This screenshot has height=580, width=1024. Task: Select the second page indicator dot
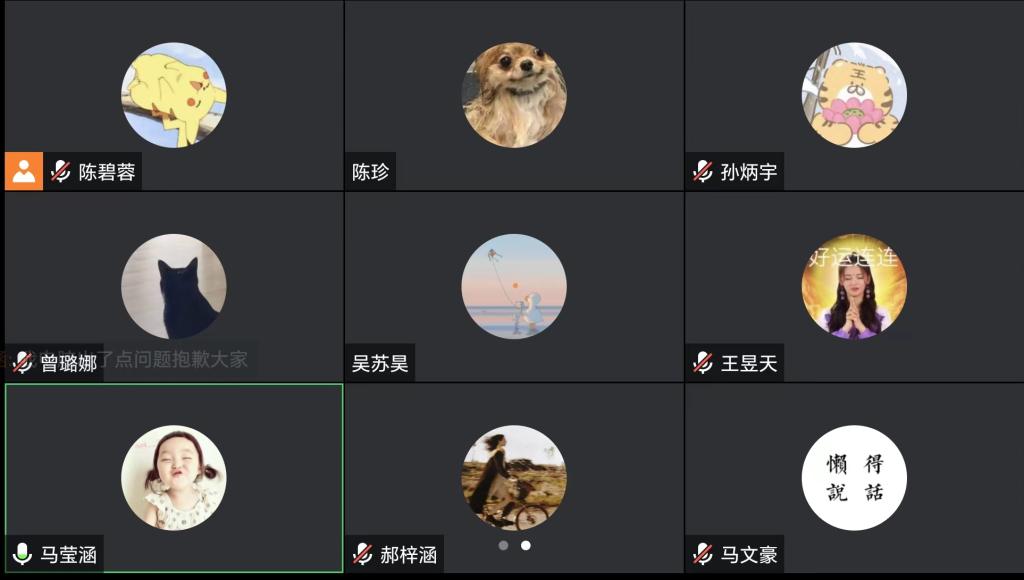click(526, 545)
